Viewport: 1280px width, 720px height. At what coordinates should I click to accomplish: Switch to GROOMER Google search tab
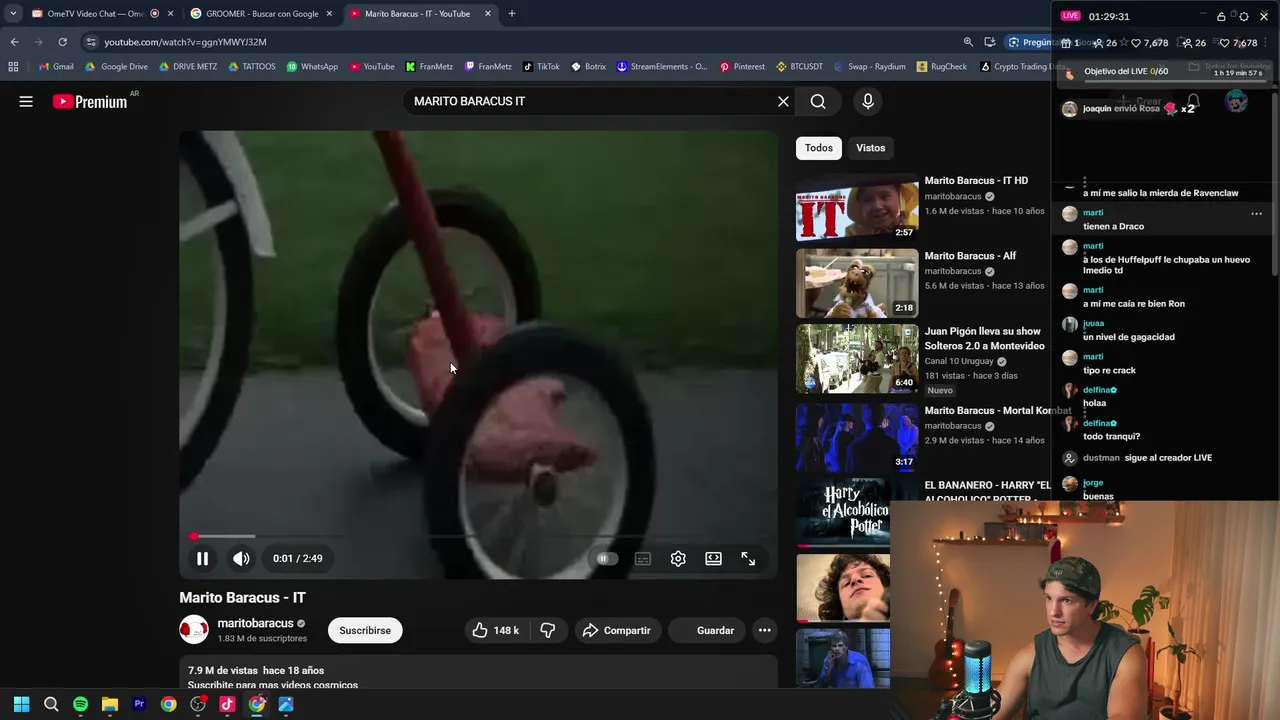pos(262,14)
